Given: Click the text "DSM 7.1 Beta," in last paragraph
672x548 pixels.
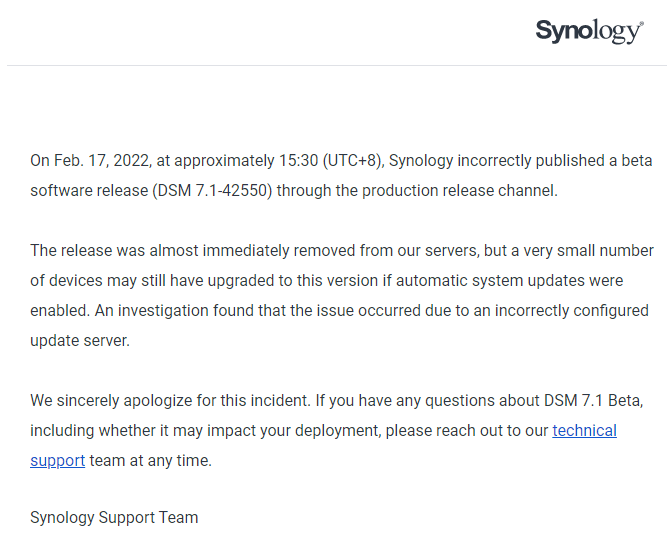Looking at the screenshot, I should (x=594, y=401).
